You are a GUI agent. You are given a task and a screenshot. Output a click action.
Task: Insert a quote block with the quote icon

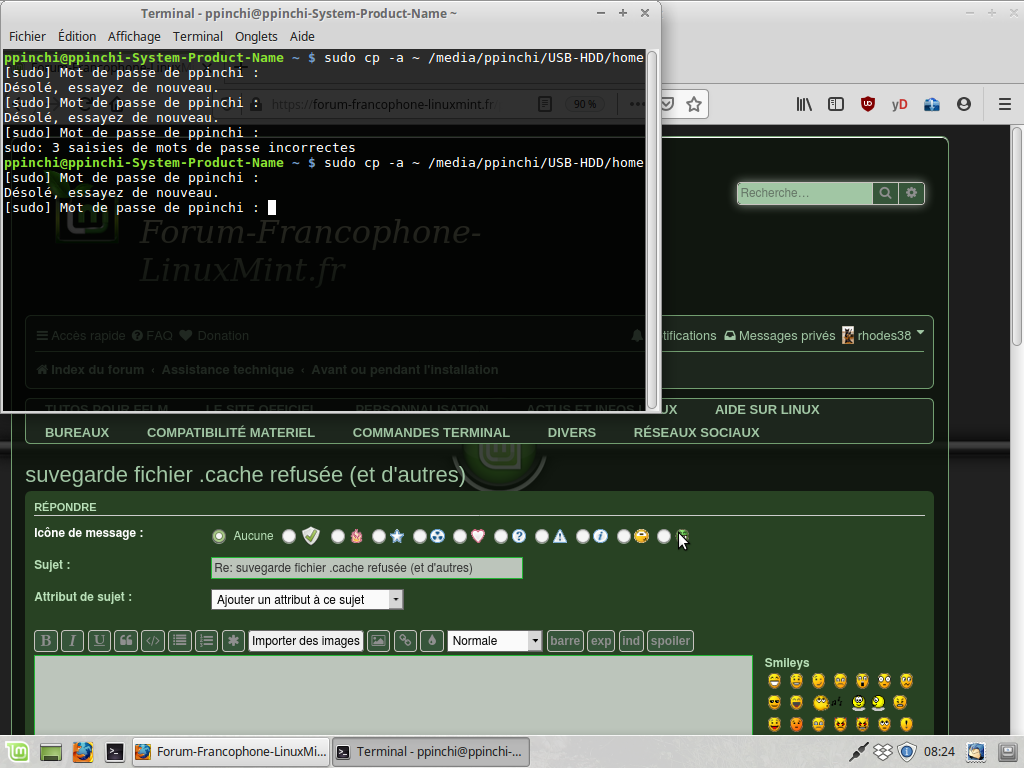(x=126, y=641)
